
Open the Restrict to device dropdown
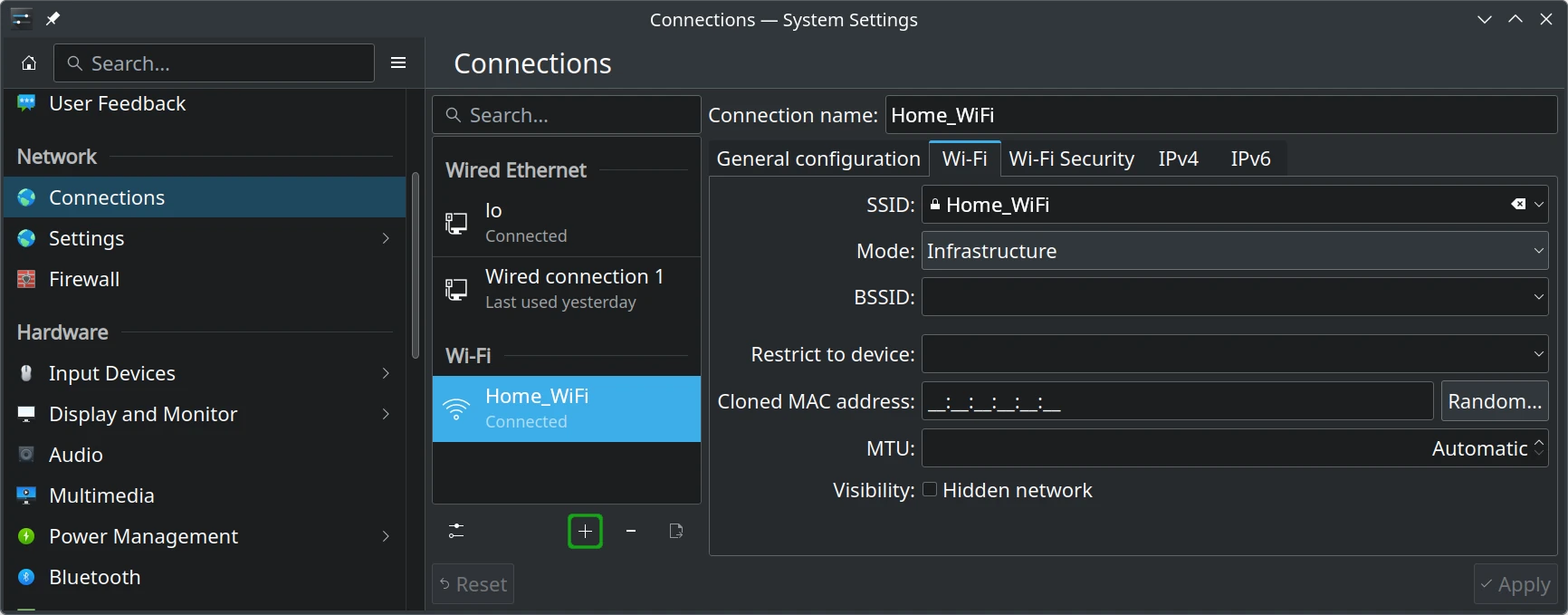pos(1234,354)
